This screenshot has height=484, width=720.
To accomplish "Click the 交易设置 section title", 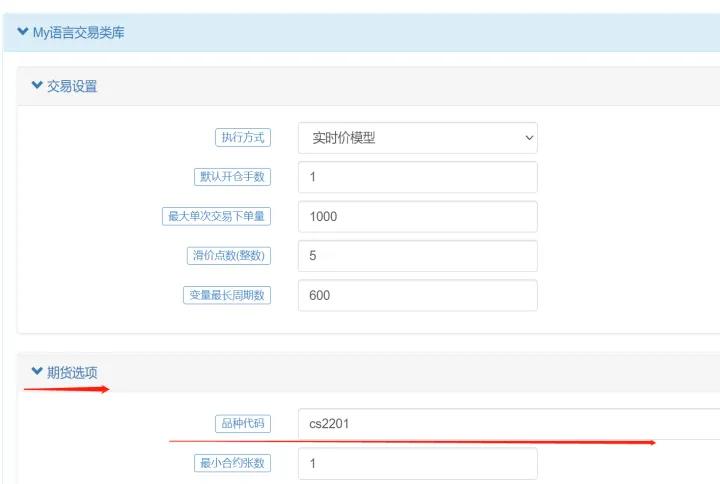I will 72,86.
